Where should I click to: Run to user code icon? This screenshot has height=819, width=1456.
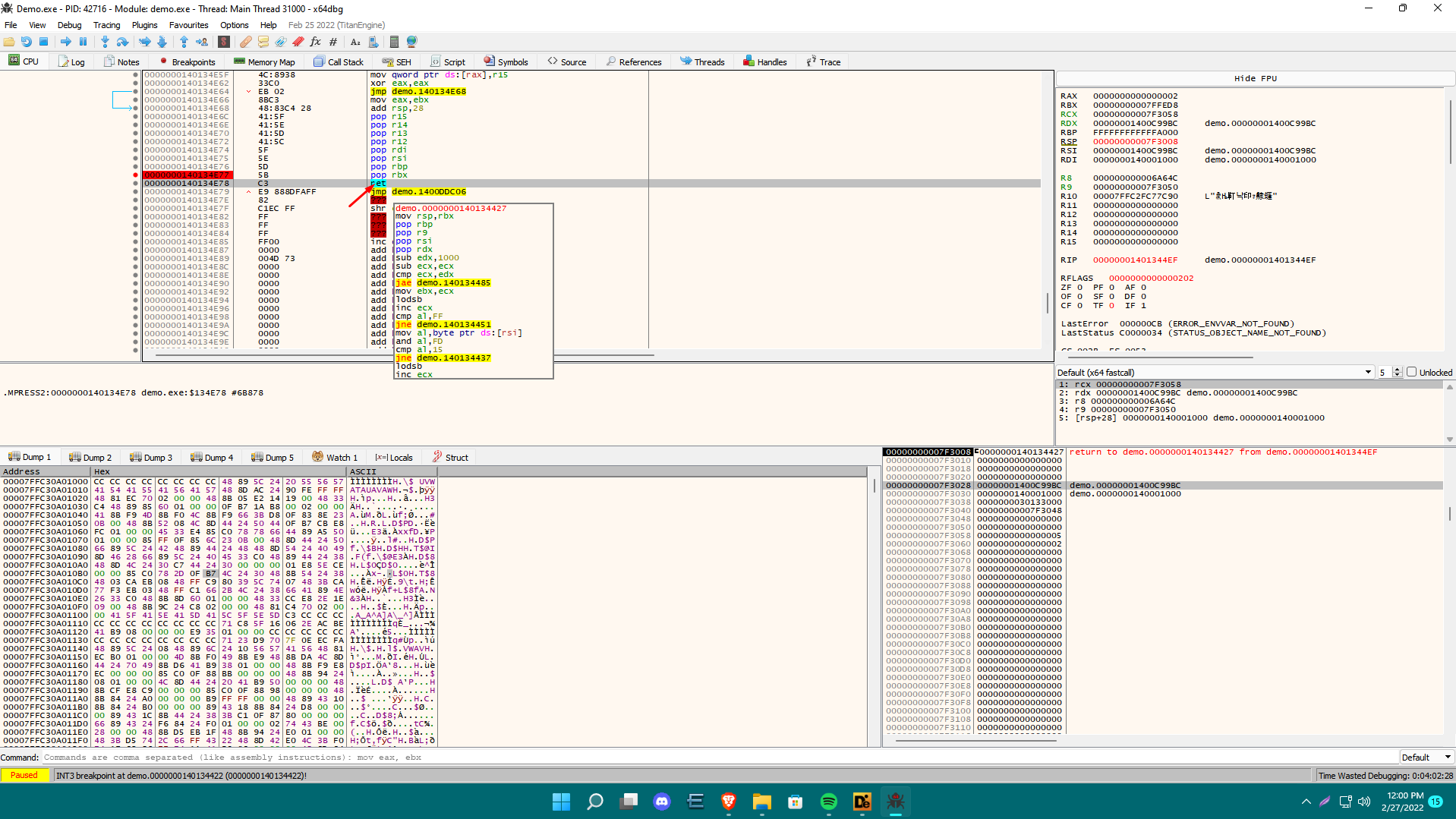(202, 42)
